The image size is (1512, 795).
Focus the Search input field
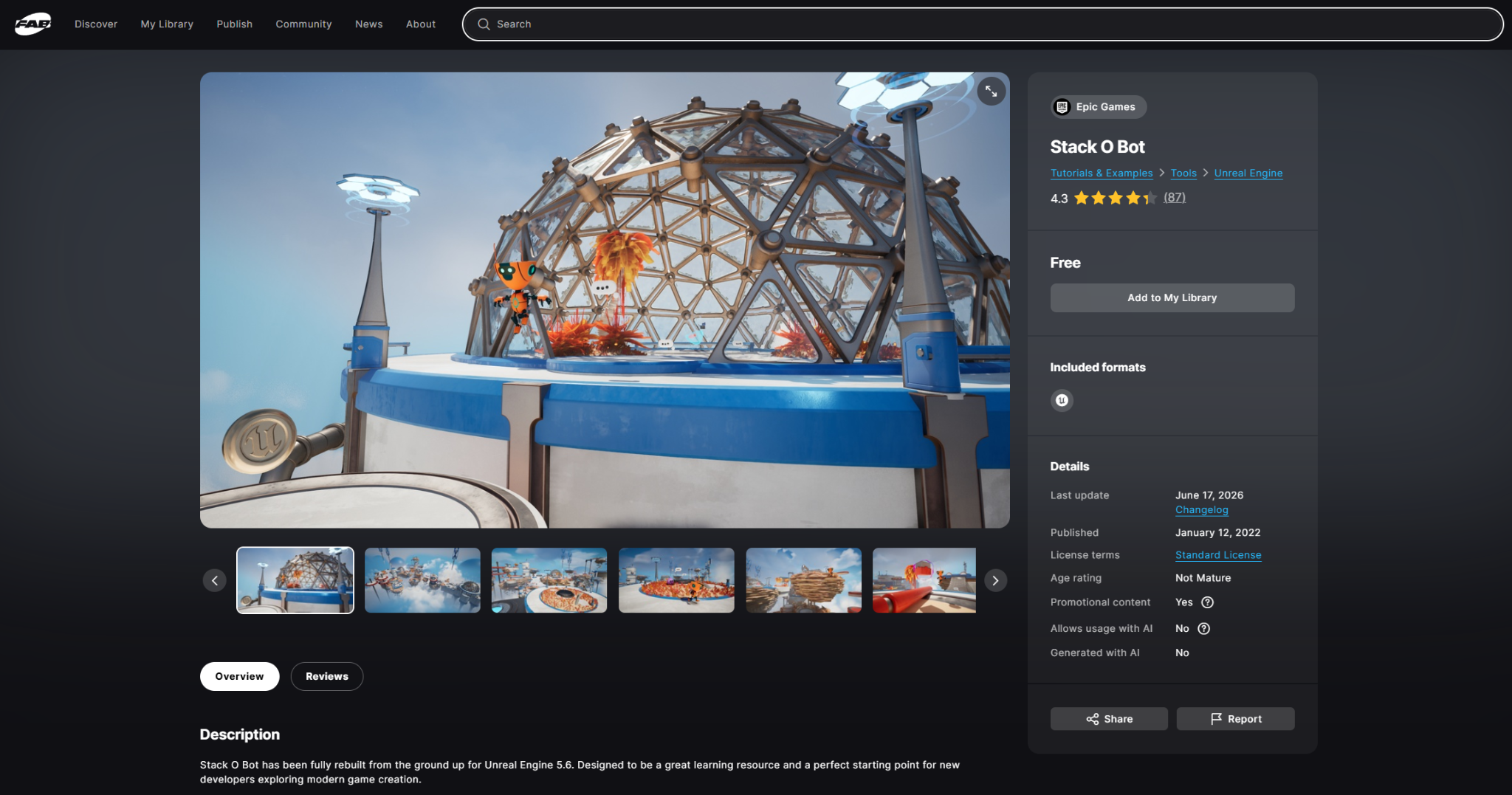click(983, 24)
